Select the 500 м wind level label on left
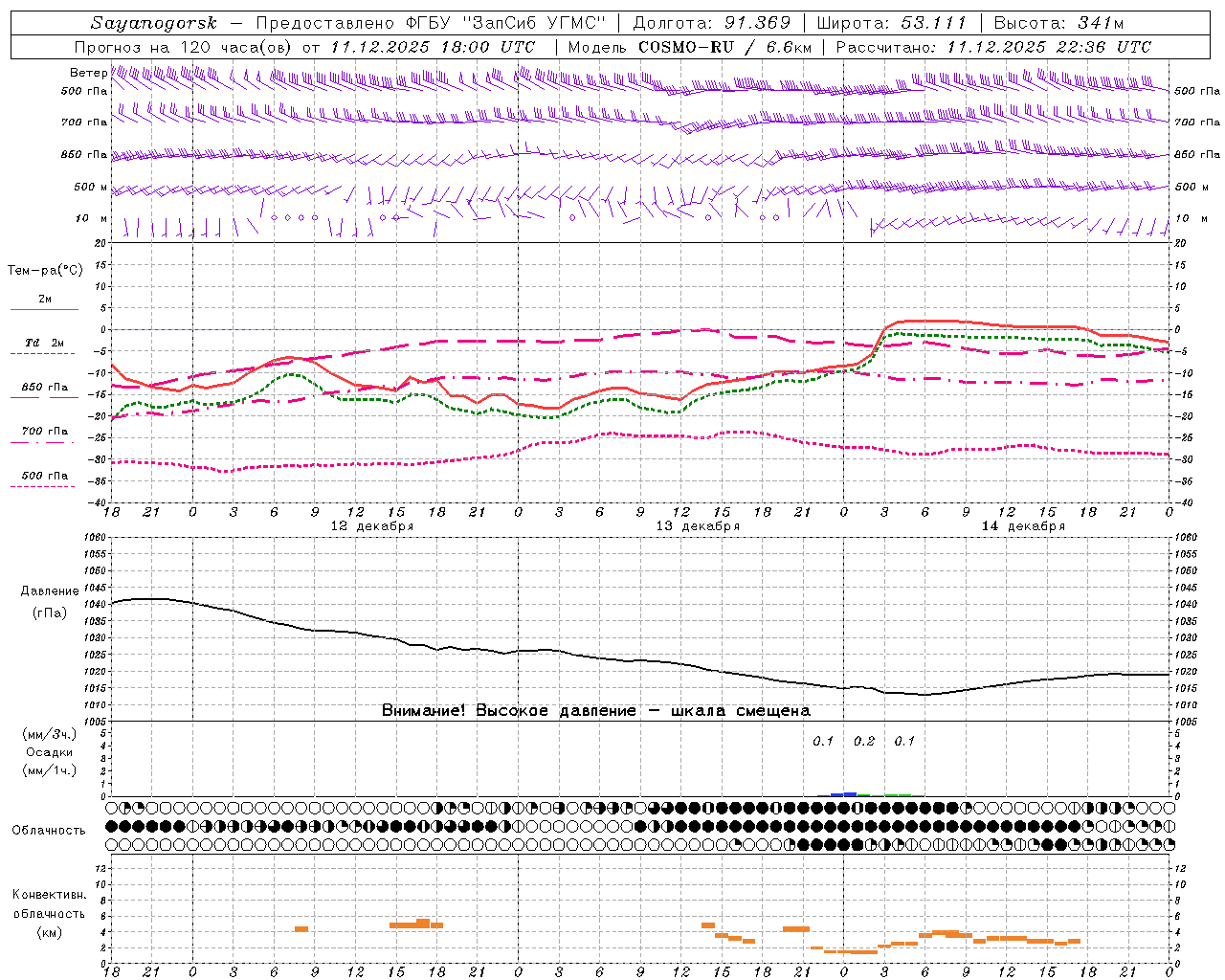 90,187
